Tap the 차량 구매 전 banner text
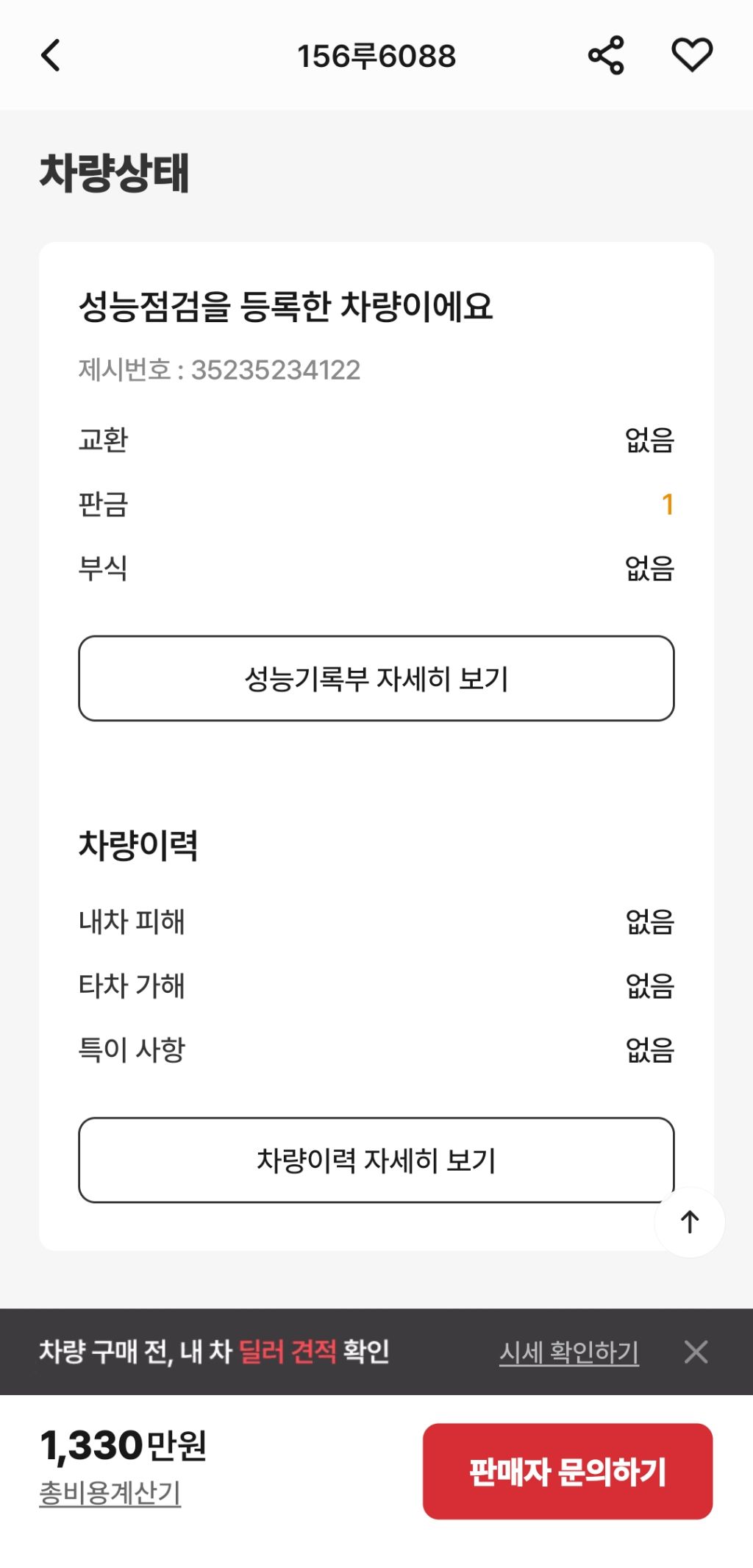 coord(214,1352)
